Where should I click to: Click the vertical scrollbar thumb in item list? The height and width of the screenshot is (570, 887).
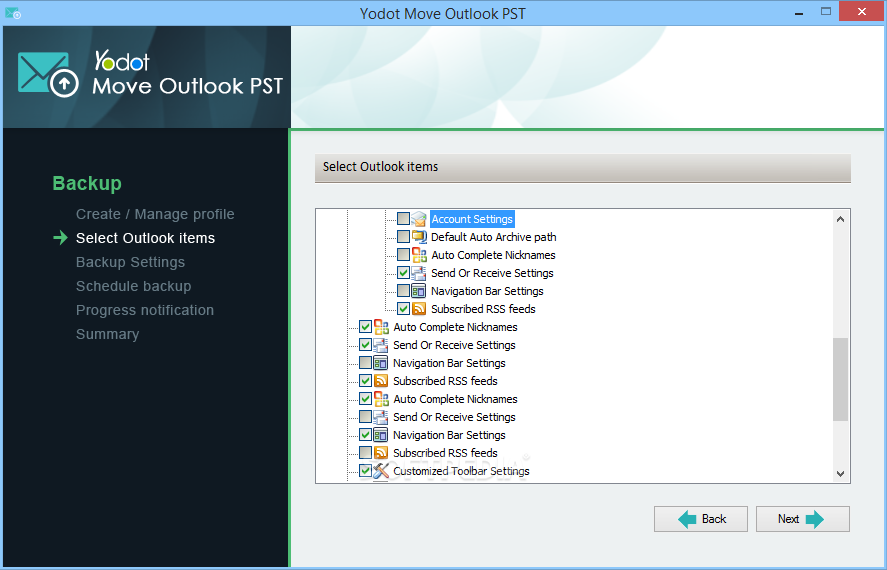tap(841, 379)
